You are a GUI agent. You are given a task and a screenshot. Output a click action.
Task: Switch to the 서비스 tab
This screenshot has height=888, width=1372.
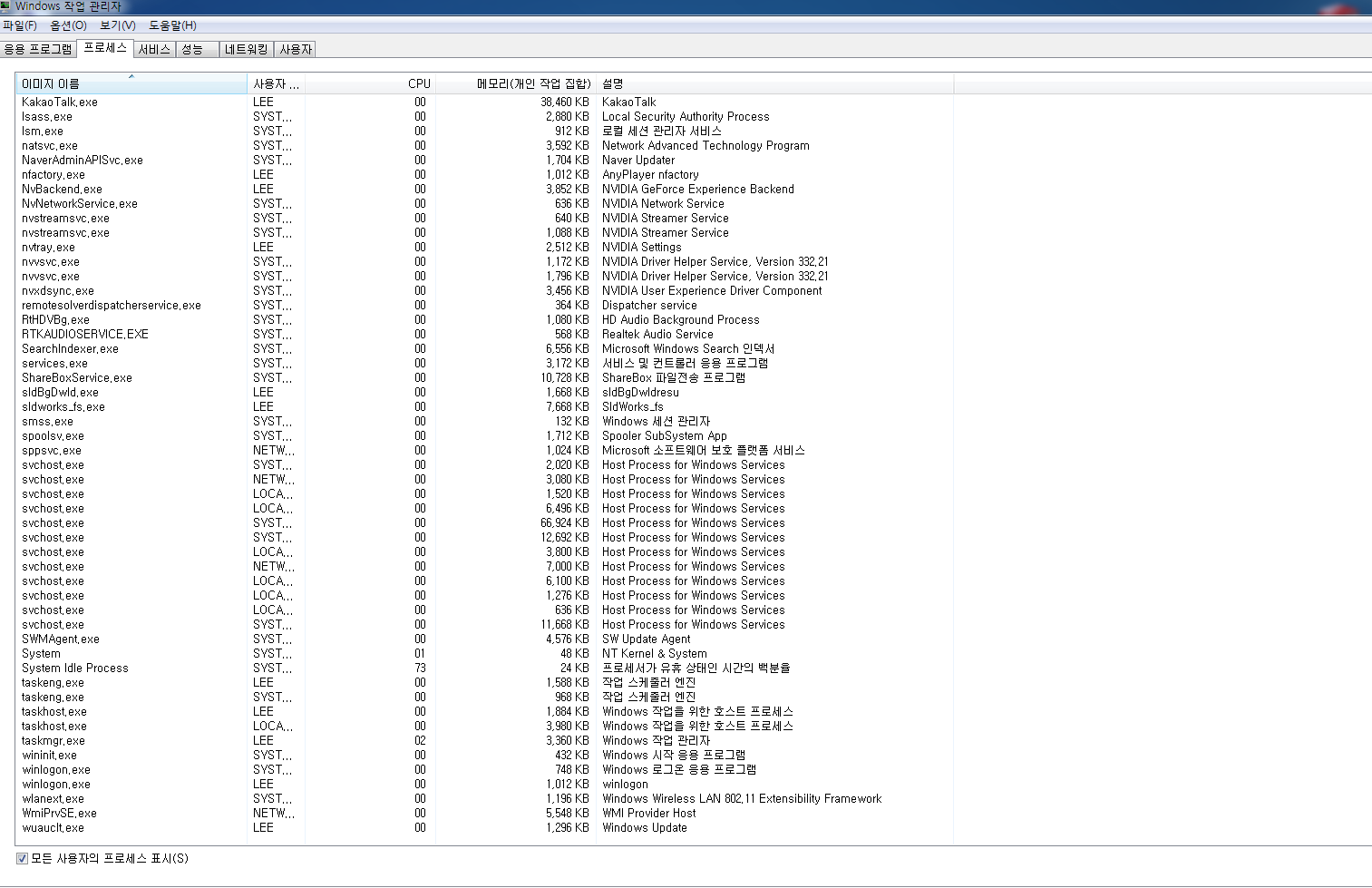coord(154,49)
